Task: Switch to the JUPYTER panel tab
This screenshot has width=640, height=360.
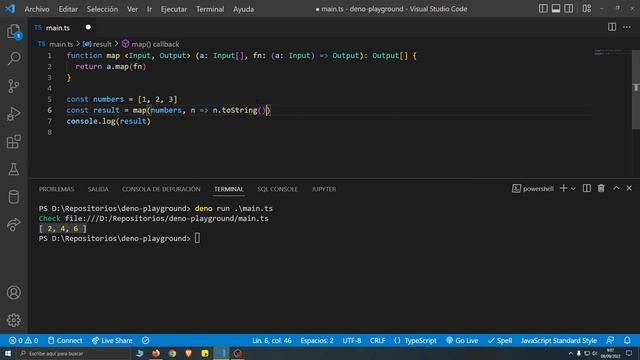Action: click(324, 189)
